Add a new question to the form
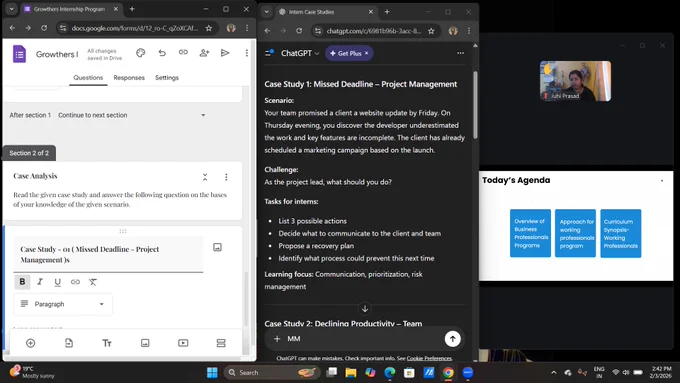The height and width of the screenshot is (383, 680). (x=30, y=343)
